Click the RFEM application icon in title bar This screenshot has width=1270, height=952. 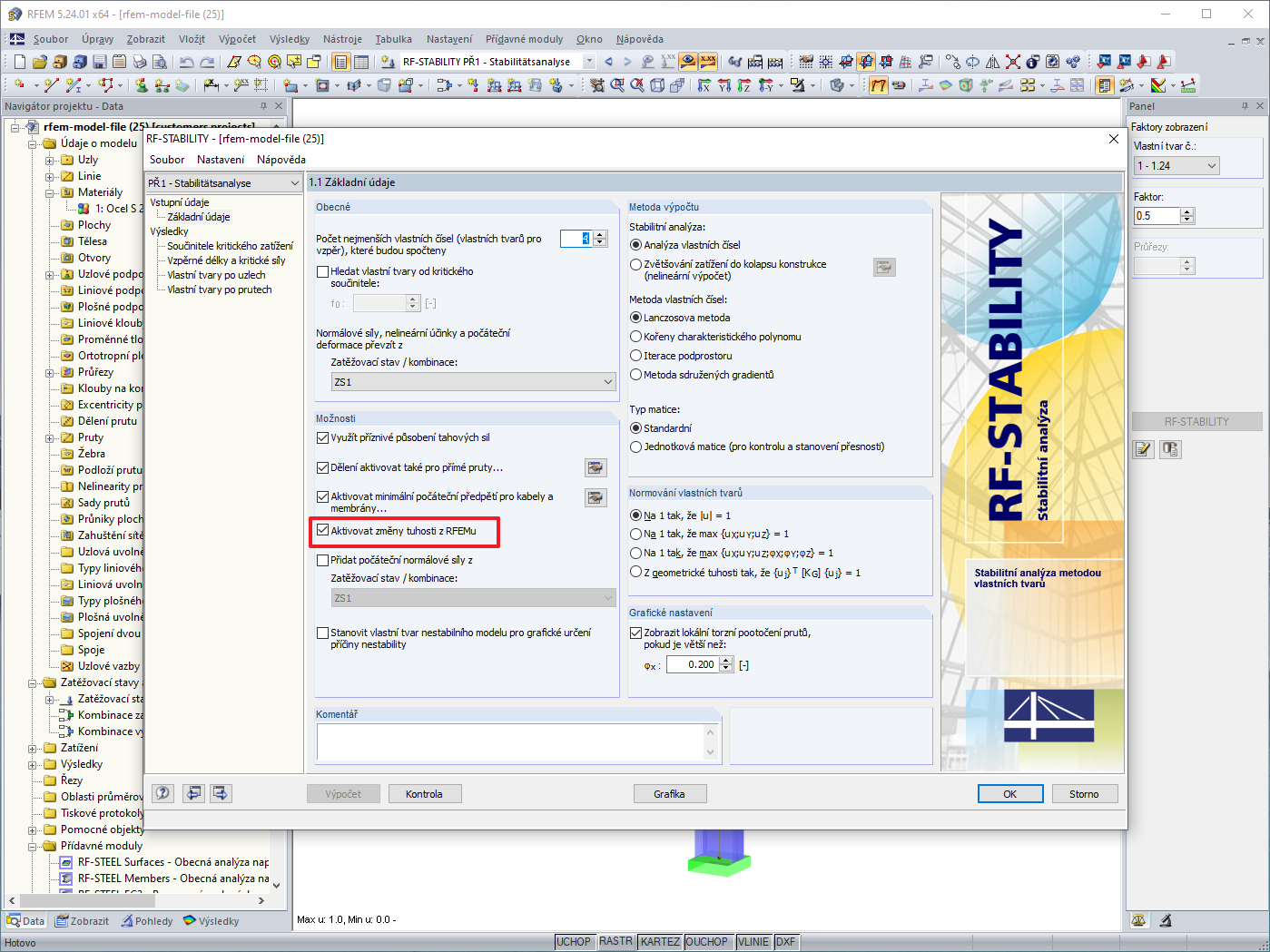[x=15, y=14]
